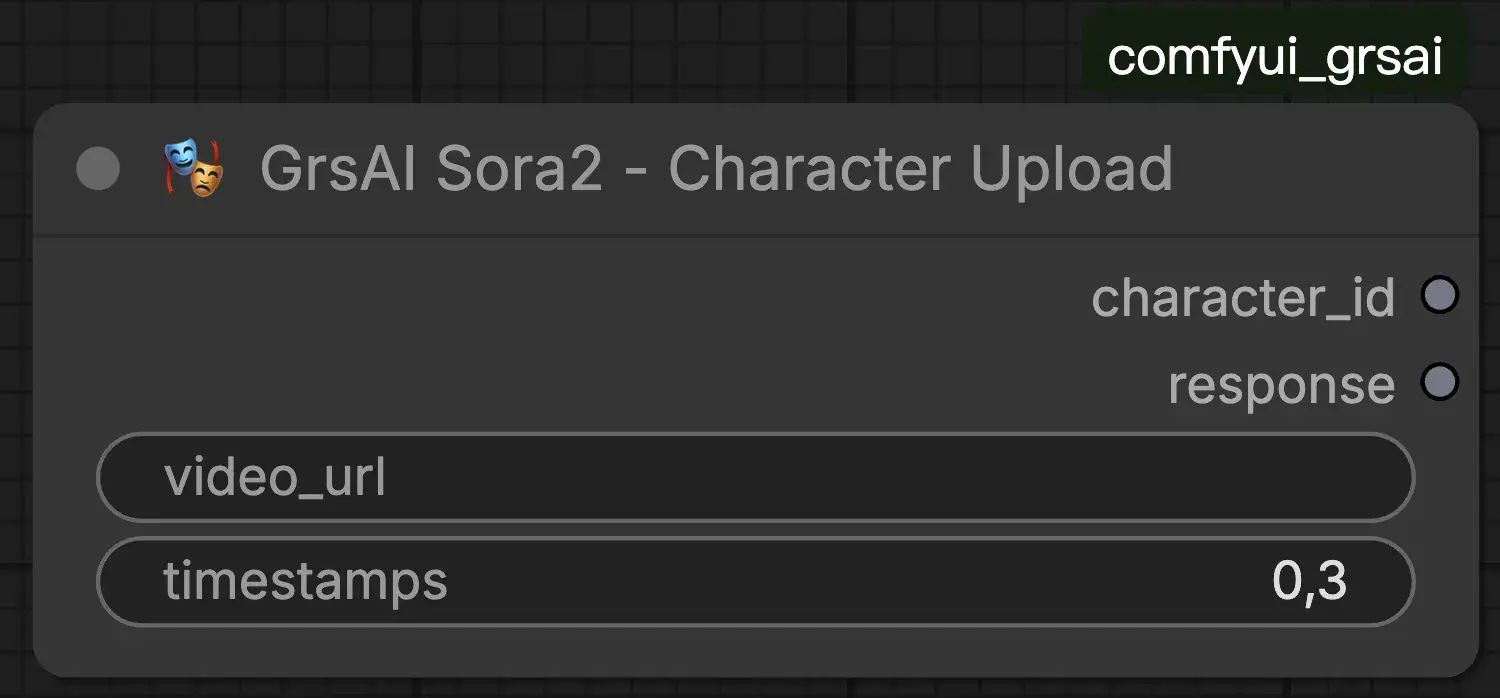Click the response output label
Viewport: 1500px width, 698px height.
tap(1281, 386)
